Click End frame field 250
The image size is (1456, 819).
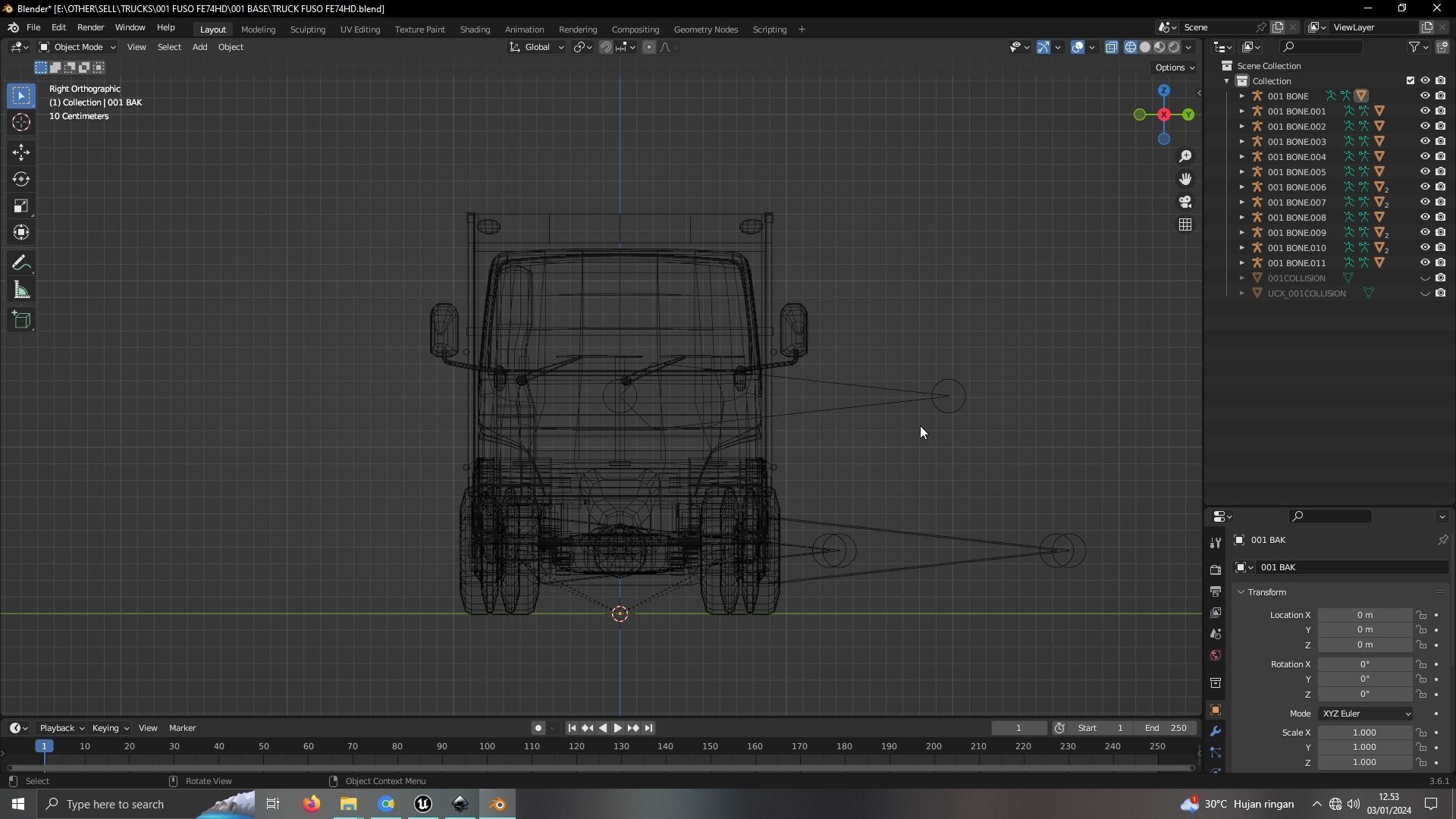(x=1166, y=728)
